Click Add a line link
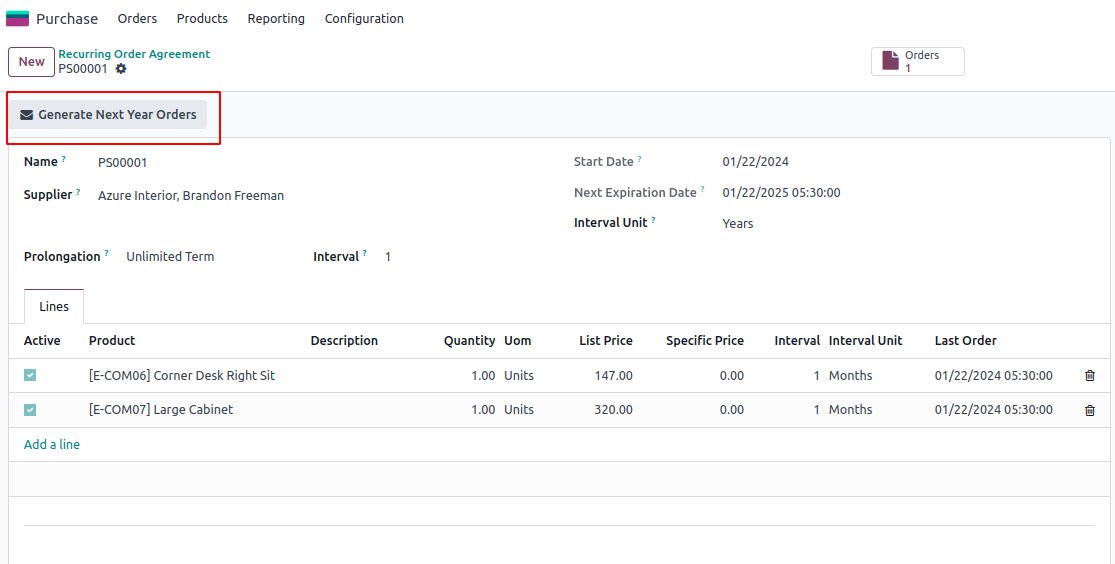The height and width of the screenshot is (564, 1115). tap(52, 445)
